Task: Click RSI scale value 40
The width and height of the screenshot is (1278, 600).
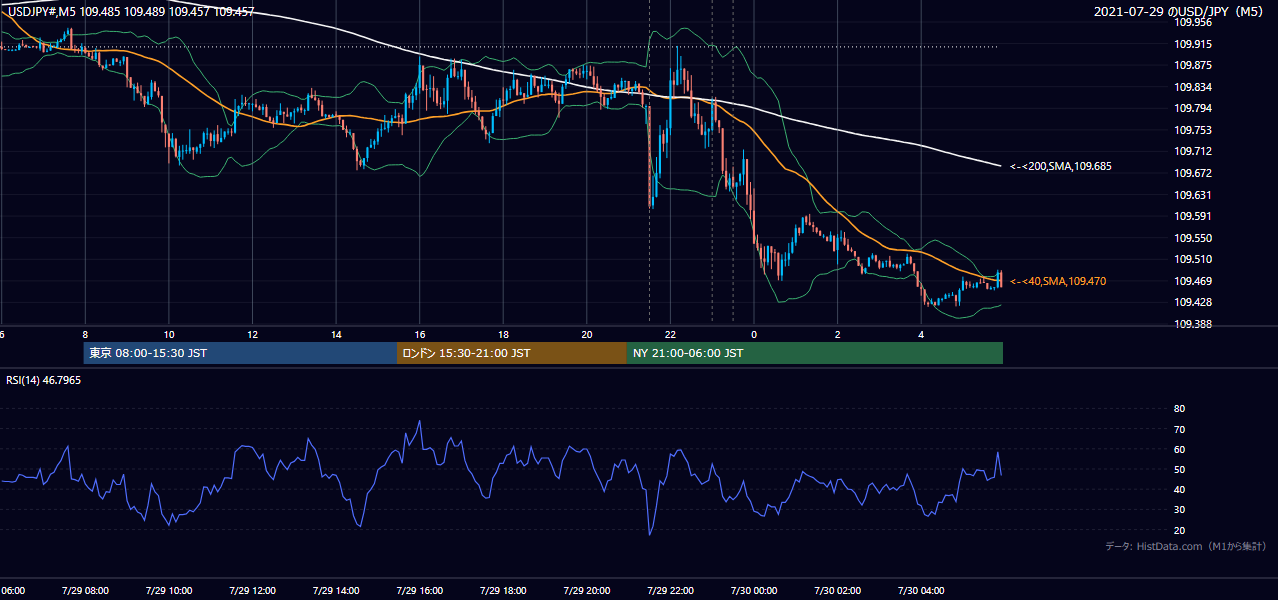Action: click(1179, 489)
